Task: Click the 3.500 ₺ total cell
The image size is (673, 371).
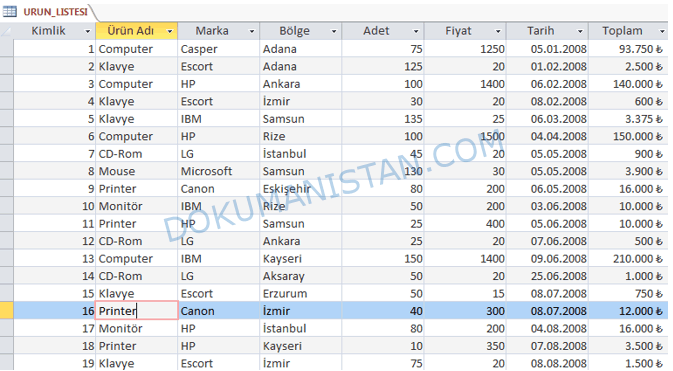Action: pos(628,346)
